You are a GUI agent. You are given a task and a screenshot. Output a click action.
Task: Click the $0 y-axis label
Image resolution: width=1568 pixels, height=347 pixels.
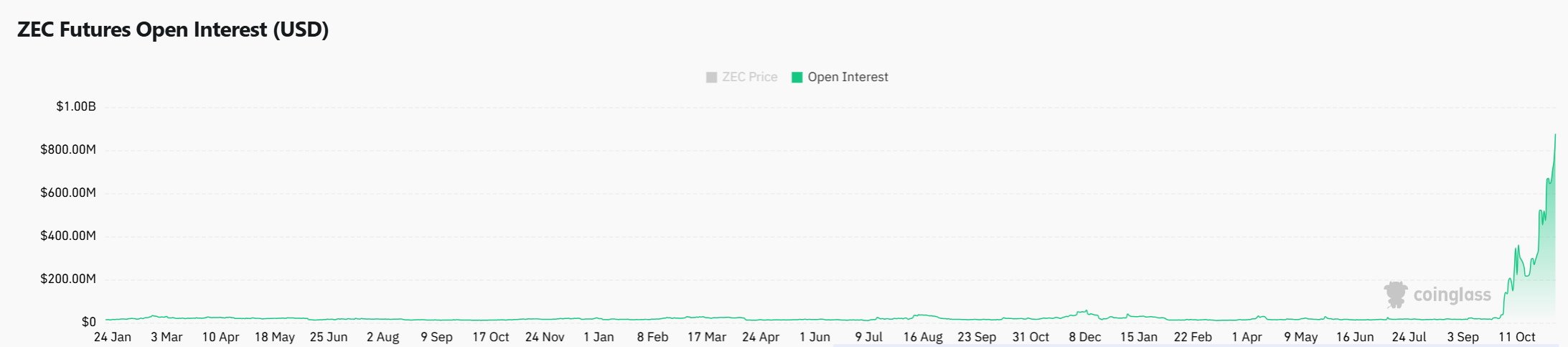(x=88, y=322)
